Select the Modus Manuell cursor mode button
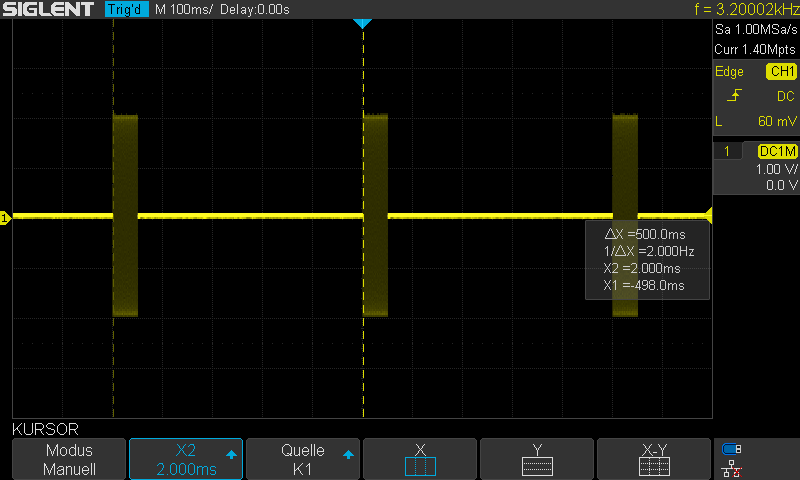 tap(69, 459)
